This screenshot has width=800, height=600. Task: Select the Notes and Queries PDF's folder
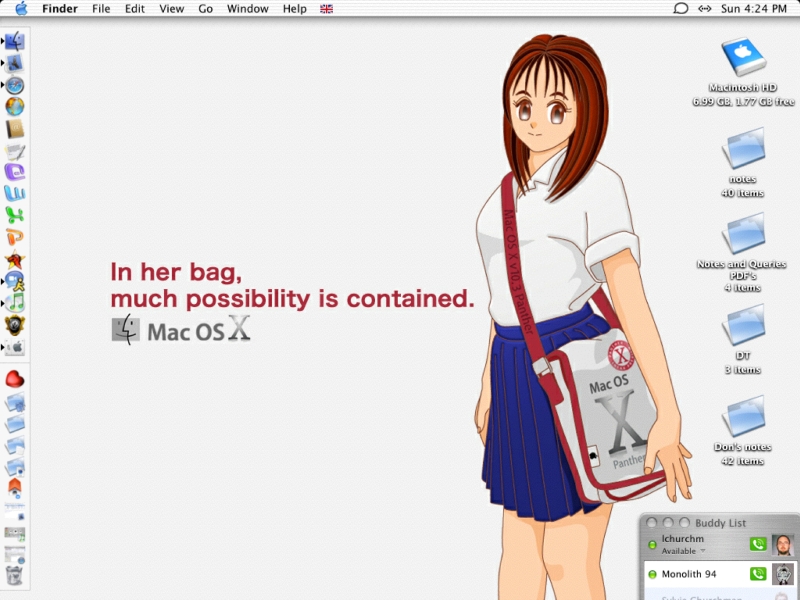743,234
